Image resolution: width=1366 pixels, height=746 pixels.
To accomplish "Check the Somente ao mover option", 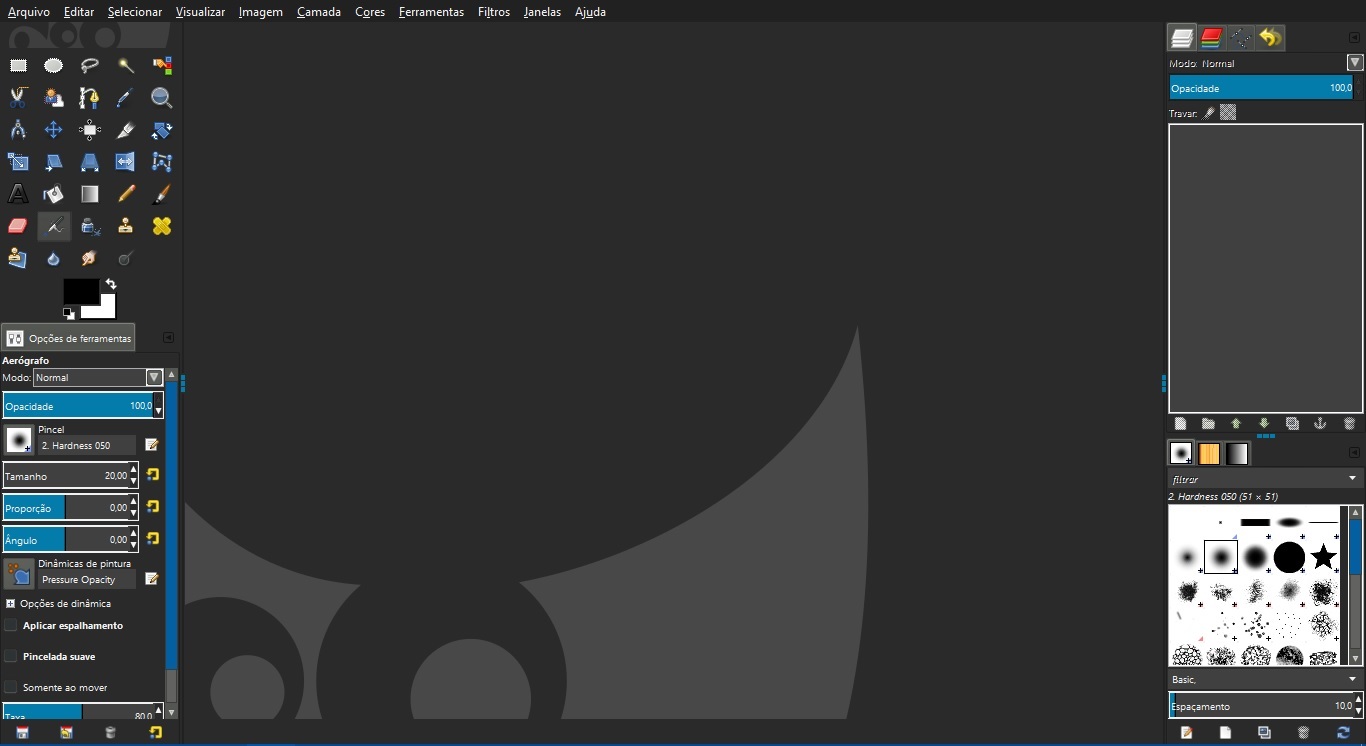I will pos(11,688).
